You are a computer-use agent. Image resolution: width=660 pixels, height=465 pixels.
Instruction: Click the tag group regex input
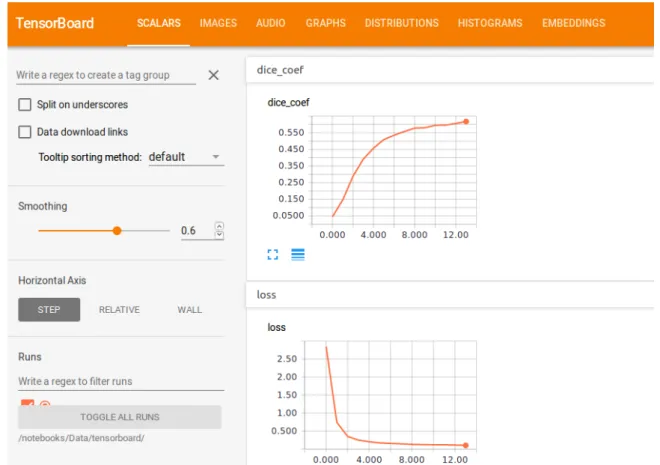coord(106,75)
